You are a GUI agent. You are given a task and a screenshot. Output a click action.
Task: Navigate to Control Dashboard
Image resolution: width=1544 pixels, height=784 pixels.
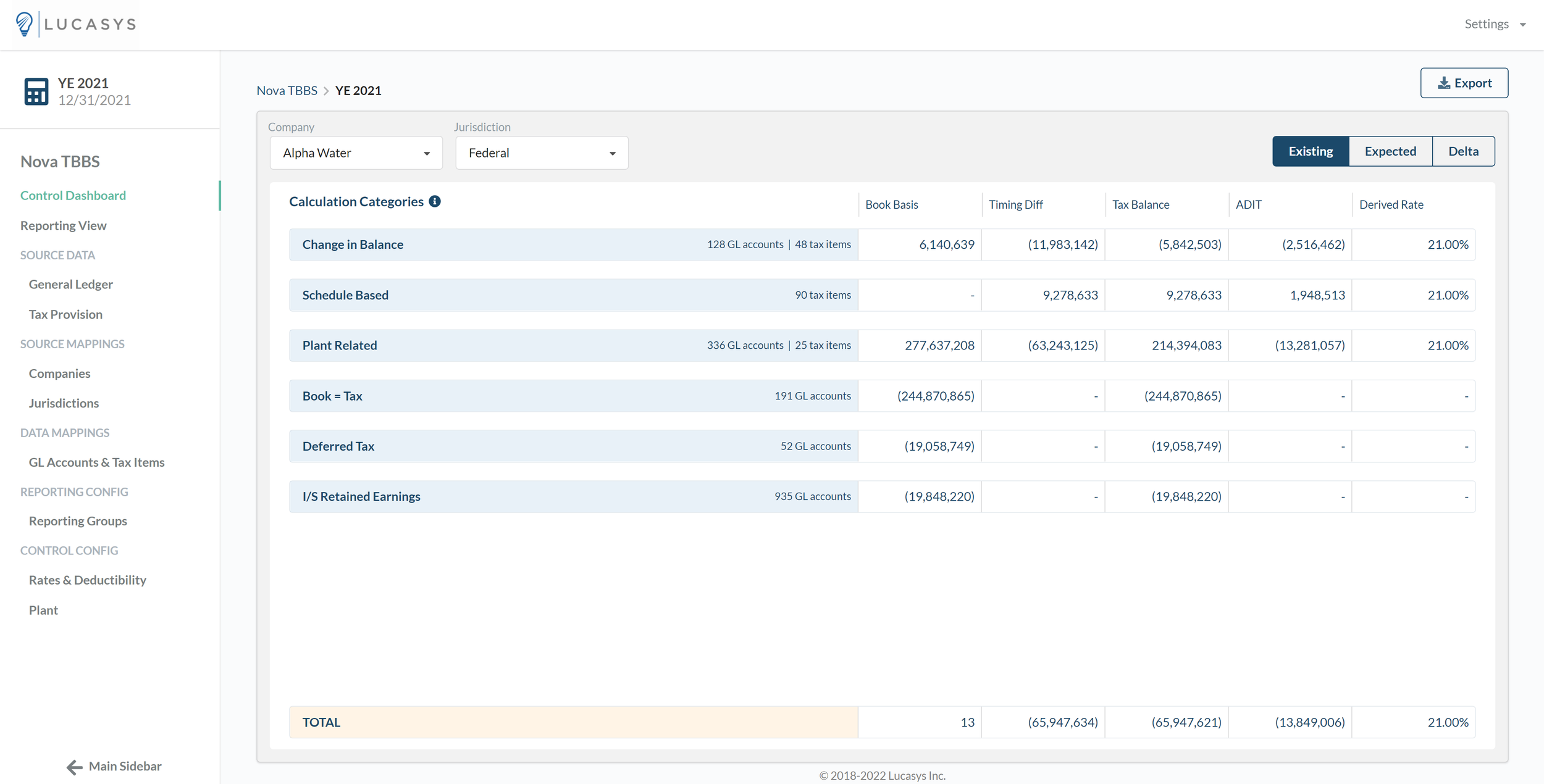click(73, 195)
